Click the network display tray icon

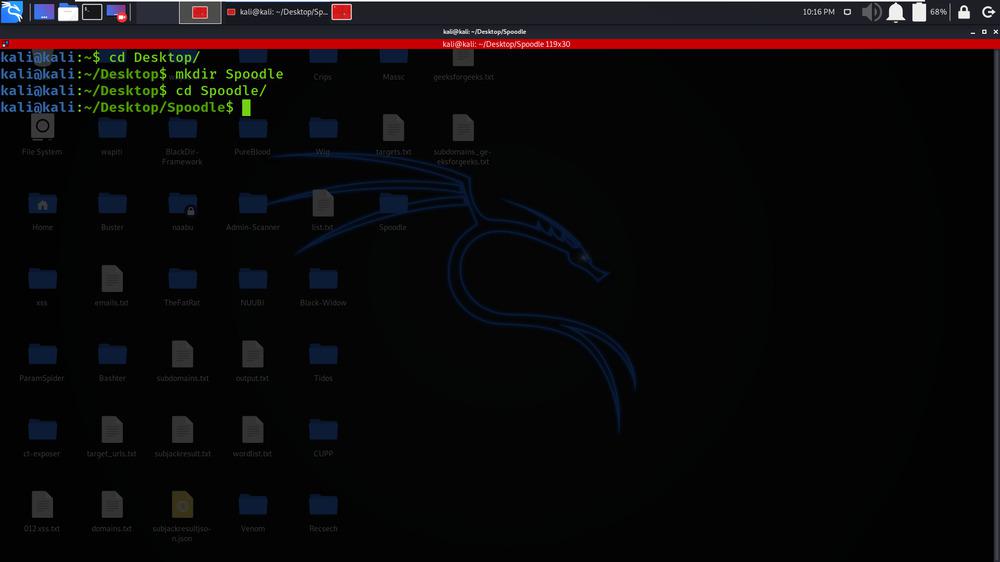(847, 12)
